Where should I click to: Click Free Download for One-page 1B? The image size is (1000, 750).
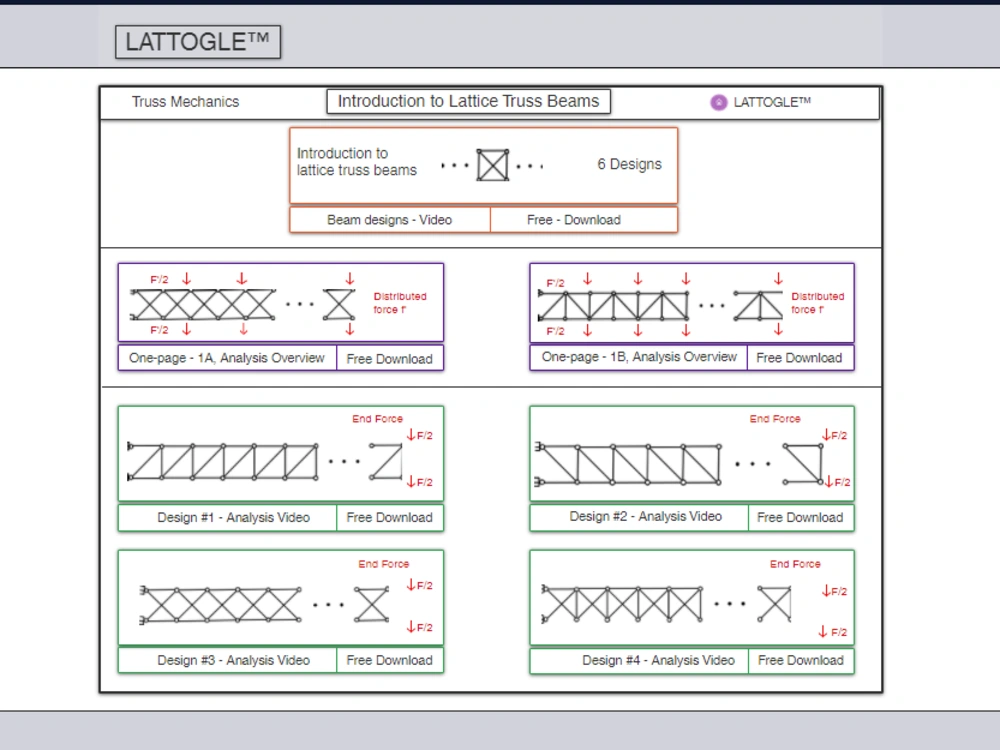coord(800,358)
